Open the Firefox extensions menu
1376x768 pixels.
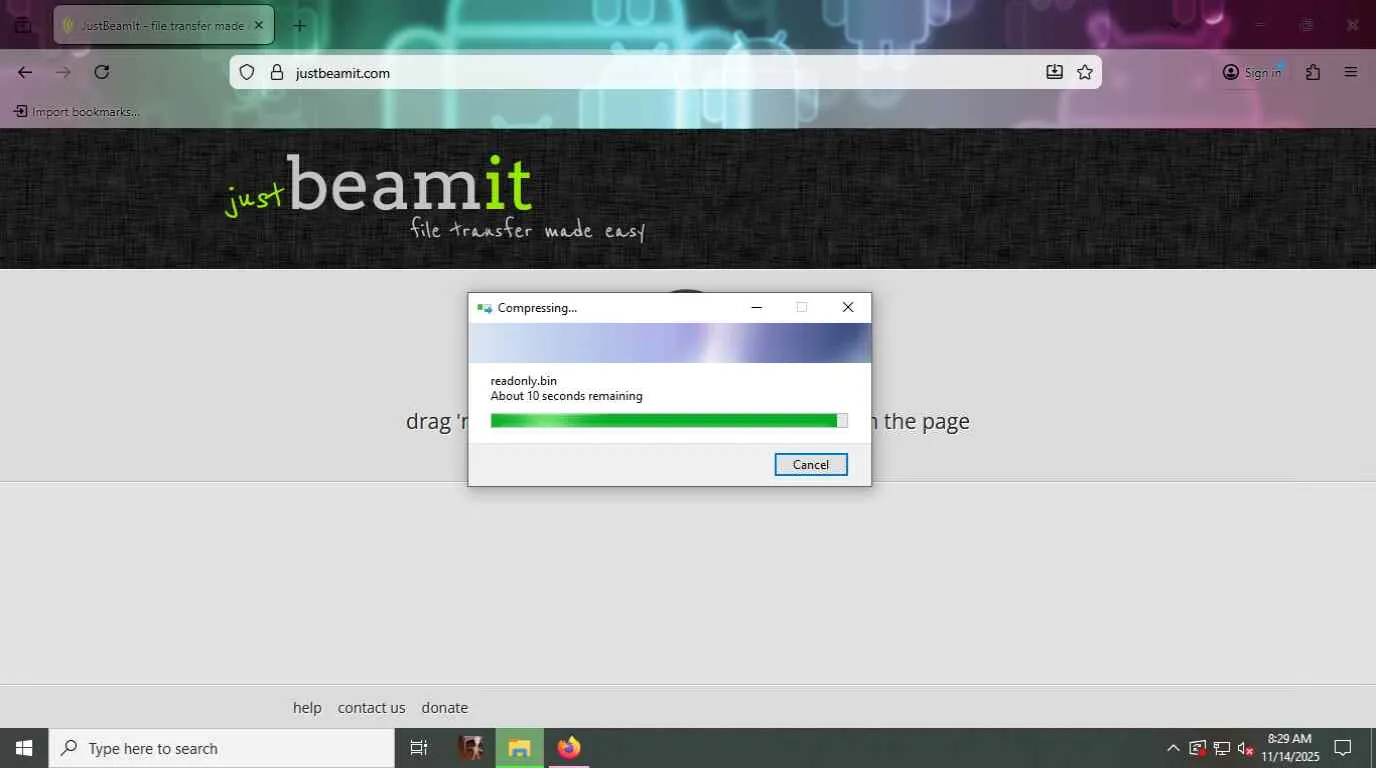[1313, 72]
